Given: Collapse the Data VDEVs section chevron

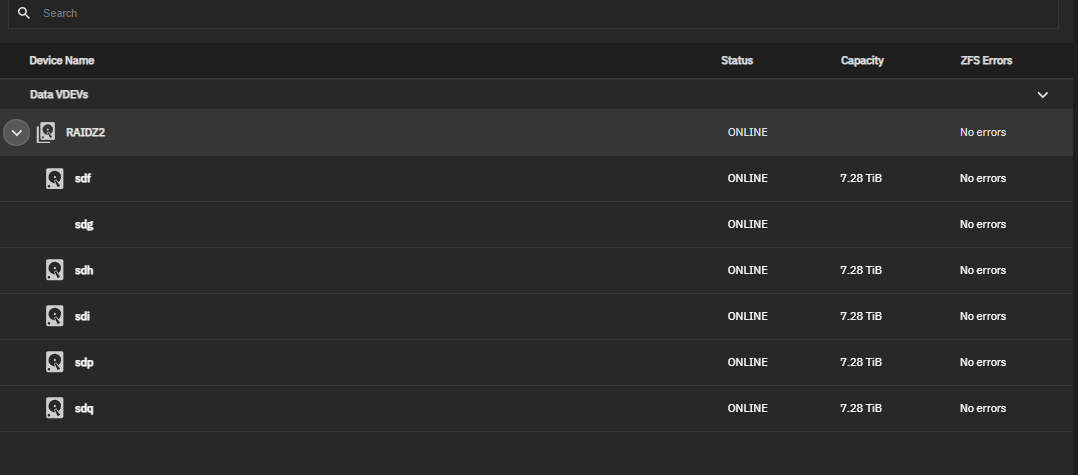Looking at the screenshot, I should click(1042, 95).
